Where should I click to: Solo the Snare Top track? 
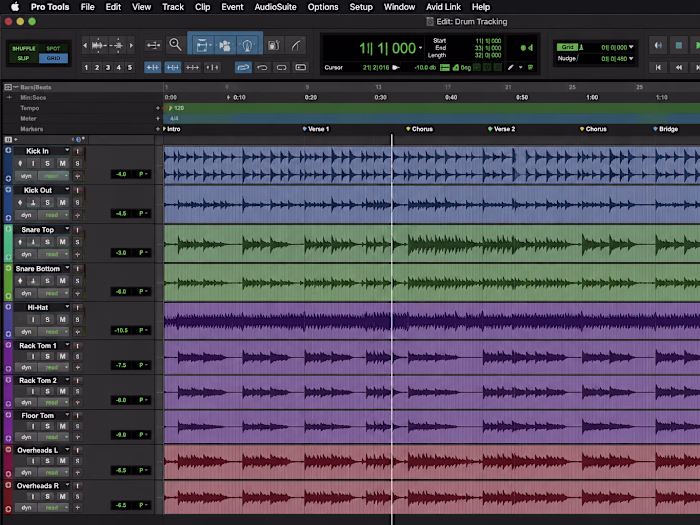47,242
